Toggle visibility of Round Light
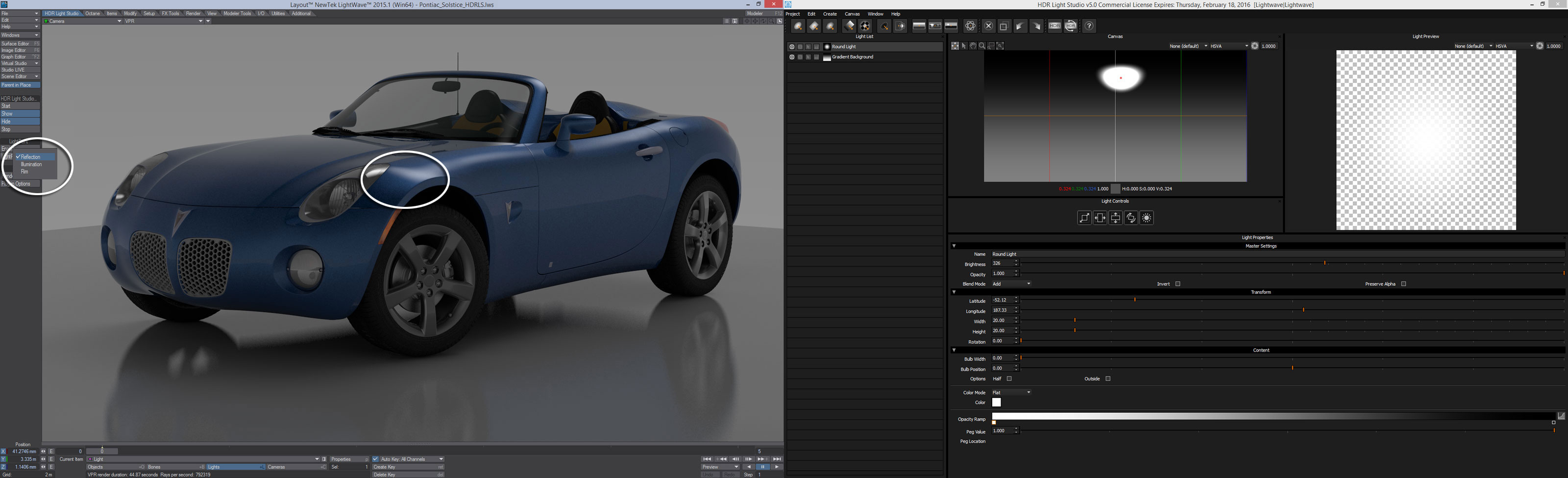Screen dimensions: 1568x478 [792, 47]
